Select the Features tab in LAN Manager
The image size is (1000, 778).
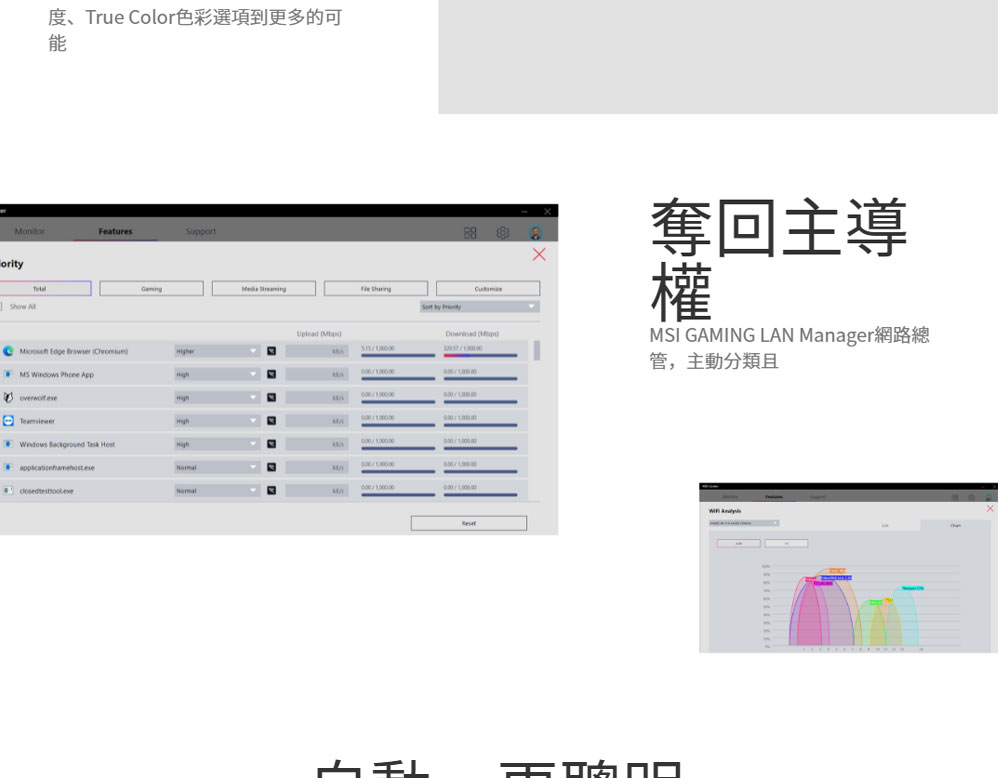click(115, 231)
